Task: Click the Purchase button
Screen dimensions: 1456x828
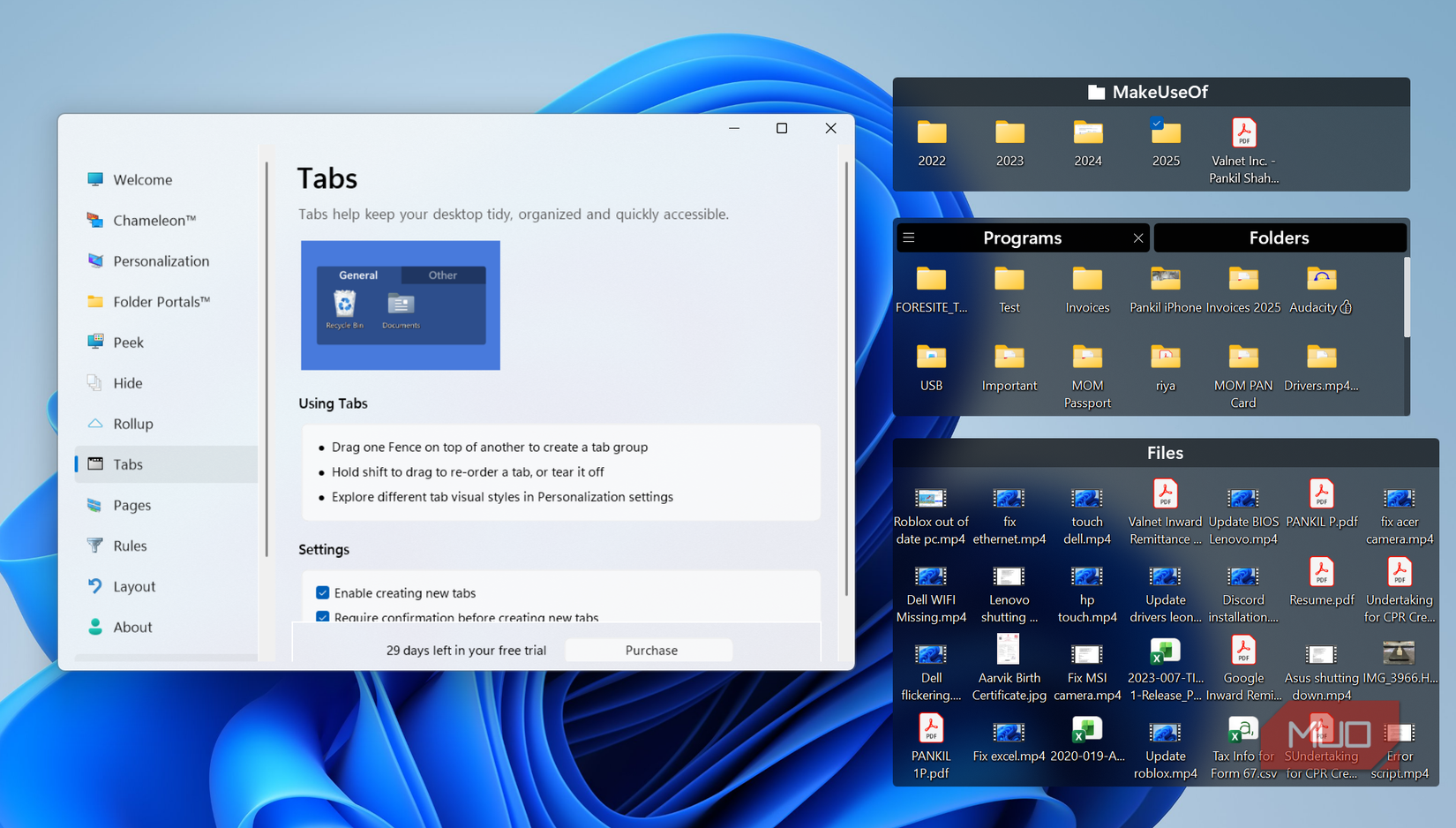Action: 650,650
